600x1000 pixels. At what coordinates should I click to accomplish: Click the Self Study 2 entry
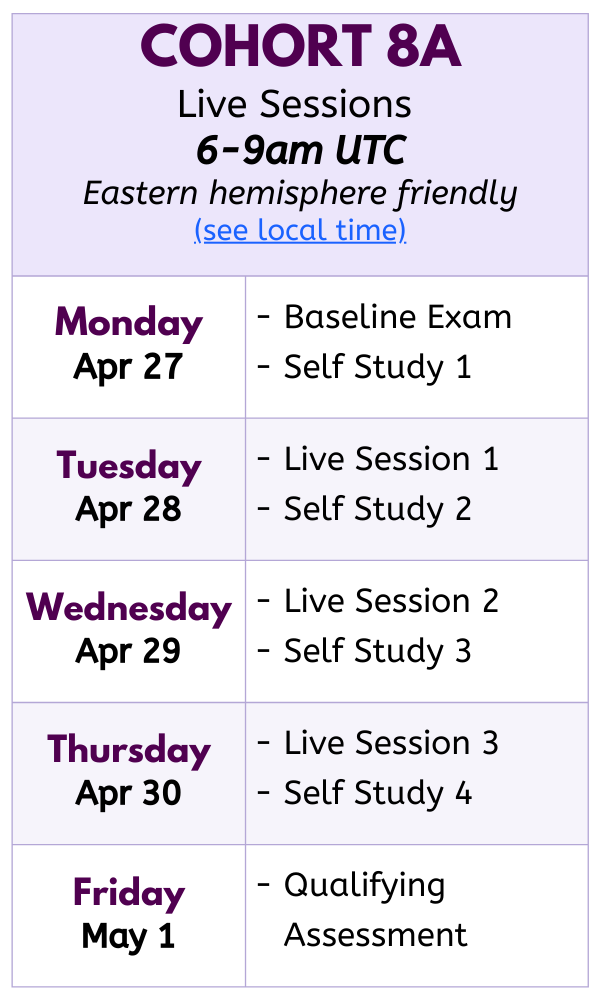[377, 509]
